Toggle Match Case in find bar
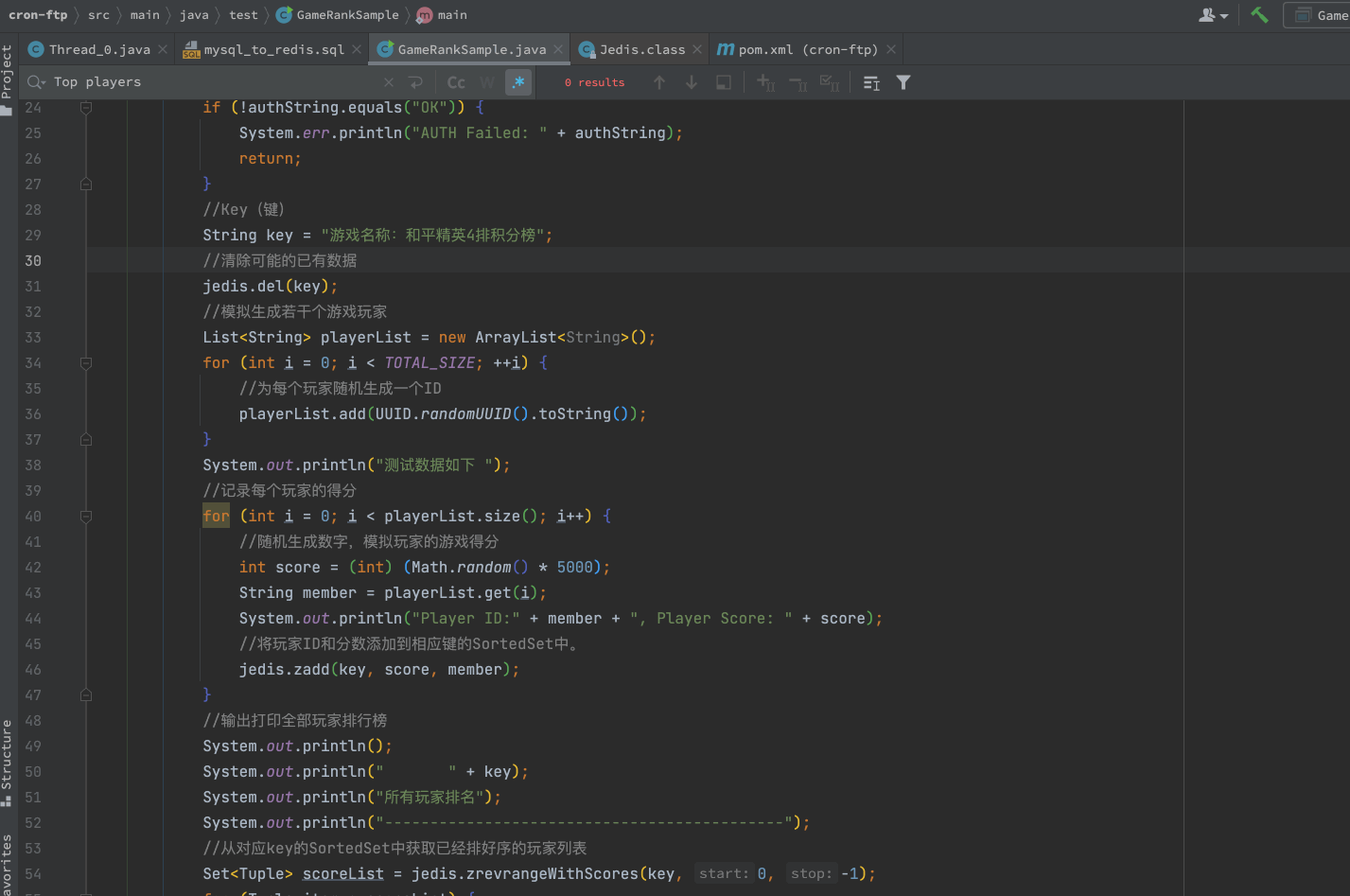Image resolution: width=1350 pixels, height=896 pixels. click(456, 83)
